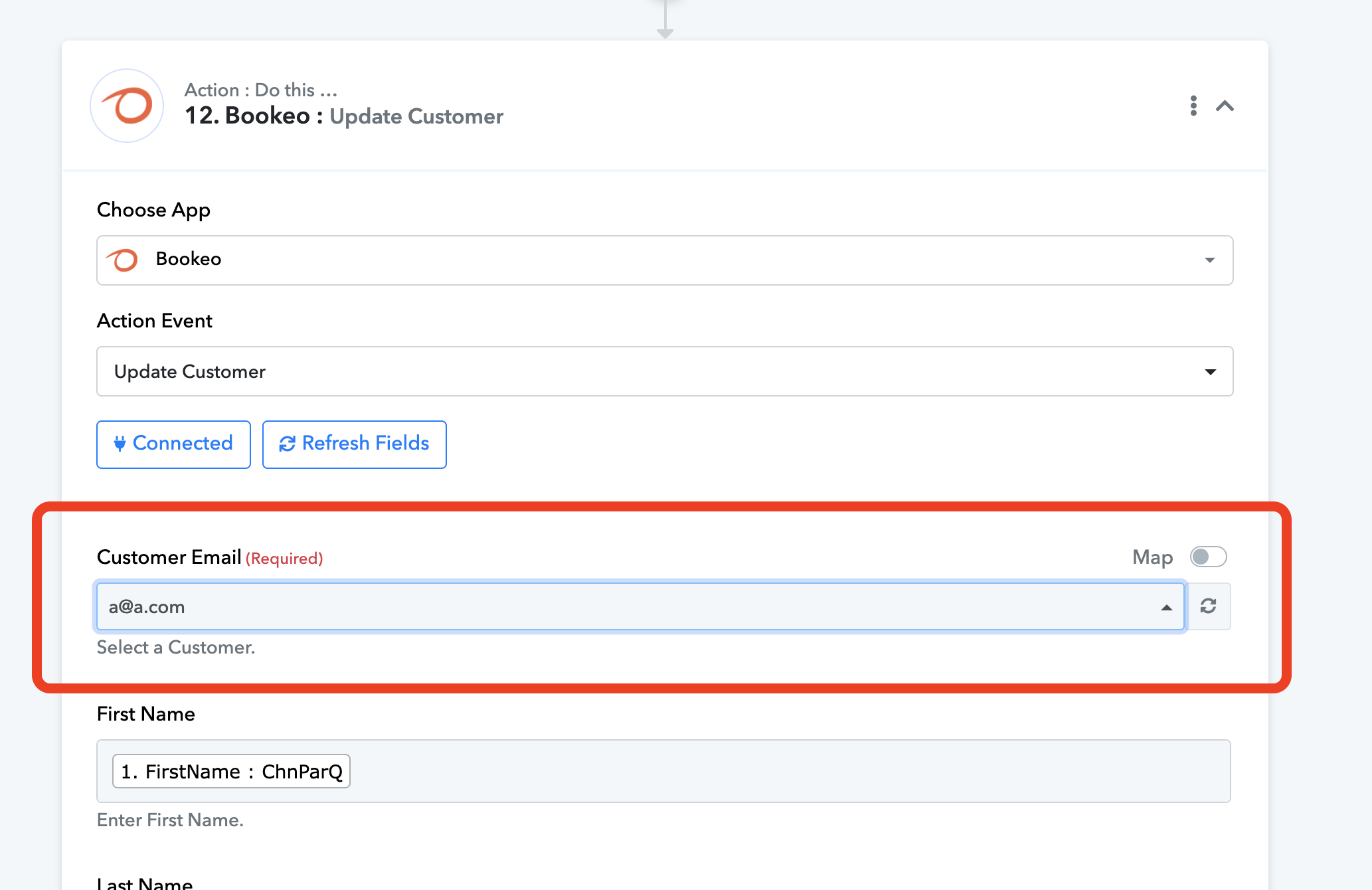Click the Bookeo logo in the step header
The height and width of the screenshot is (890, 1372).
[127, 106]
